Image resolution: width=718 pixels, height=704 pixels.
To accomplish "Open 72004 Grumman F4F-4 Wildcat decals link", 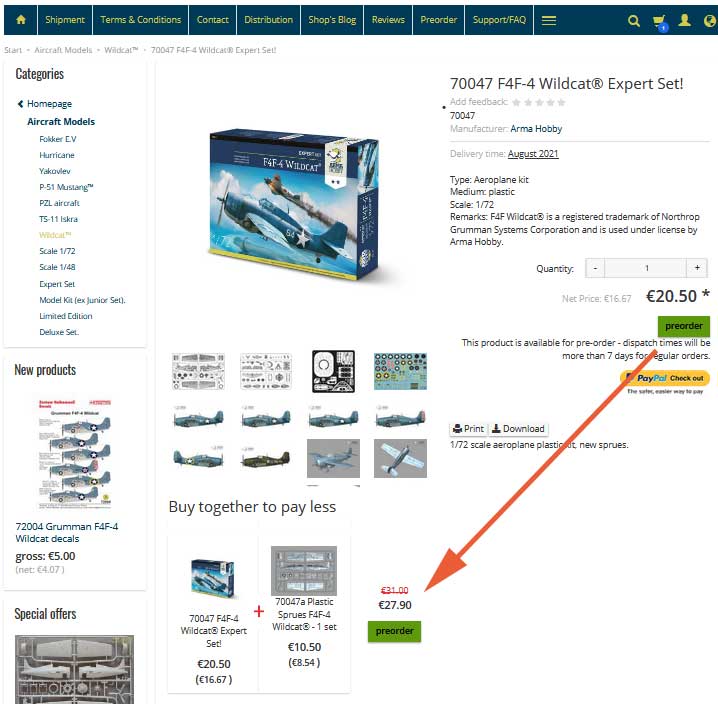I will 67,533.
